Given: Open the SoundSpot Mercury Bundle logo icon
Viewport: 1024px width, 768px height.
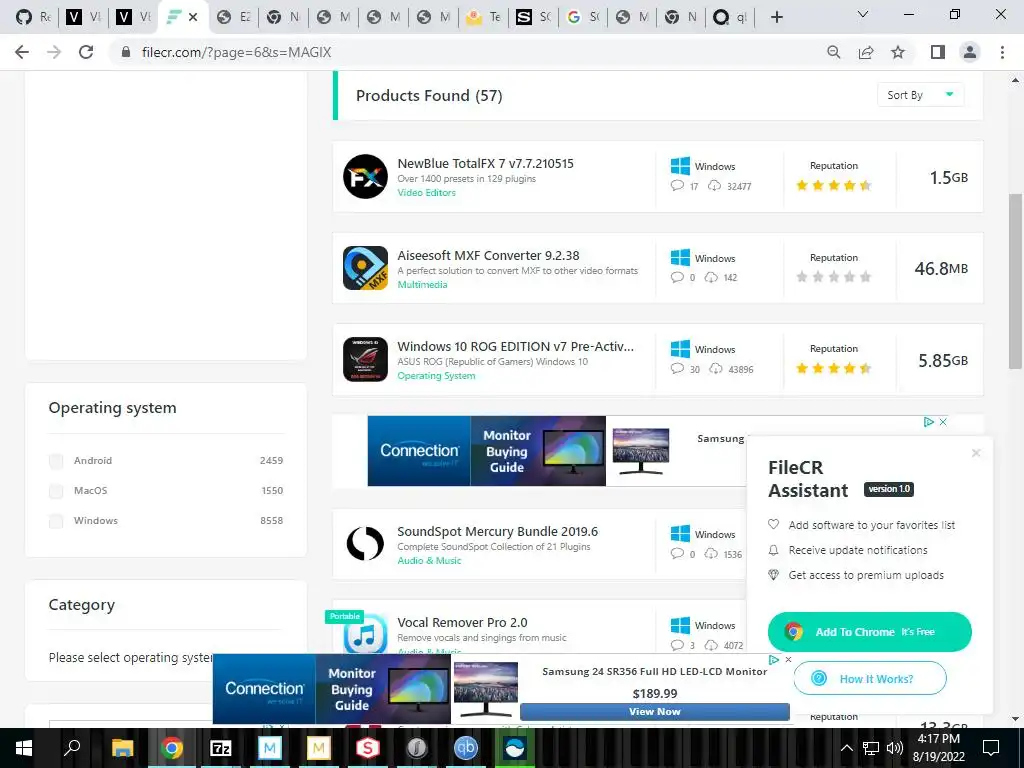Looking at the screenshot, I should [x=365, y=543].
